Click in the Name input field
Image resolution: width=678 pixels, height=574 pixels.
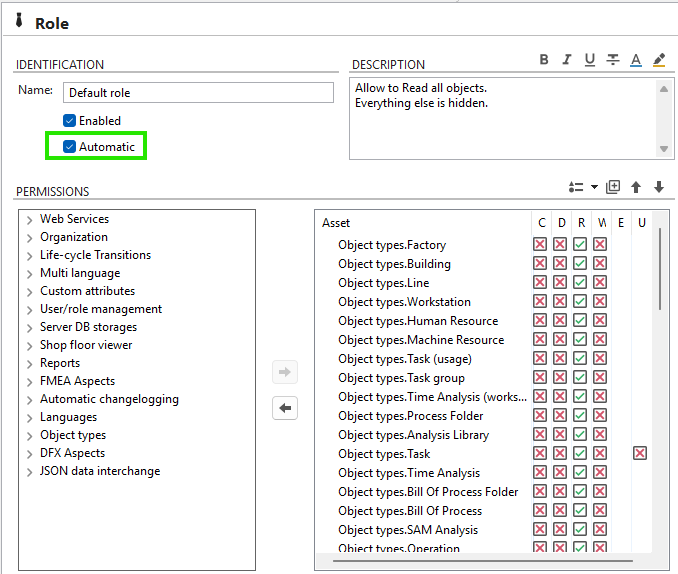198,93
